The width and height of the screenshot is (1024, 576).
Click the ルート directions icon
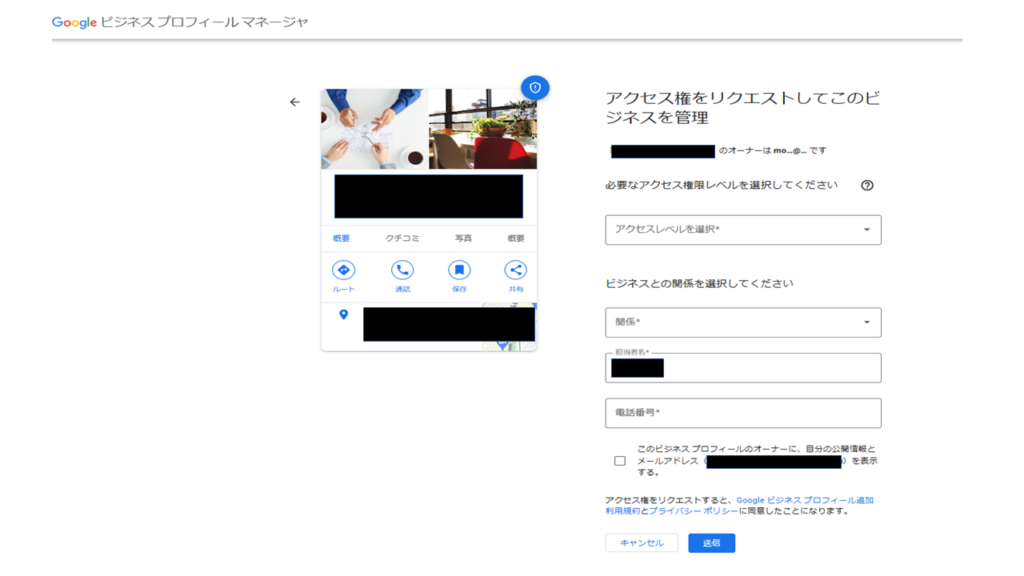343,270
